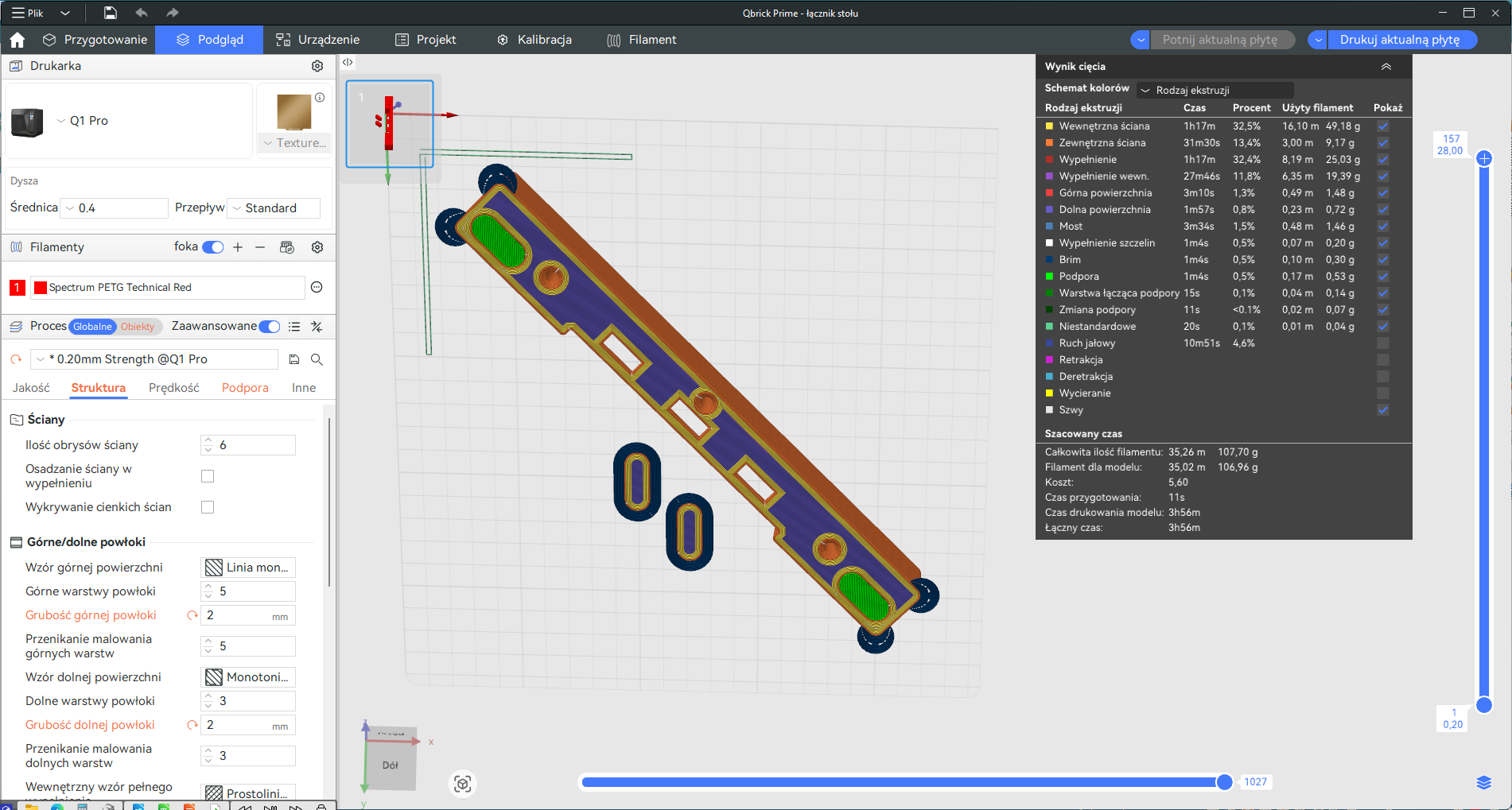Reset Grubość dolnej powłoki value

(x=192, y=725)
